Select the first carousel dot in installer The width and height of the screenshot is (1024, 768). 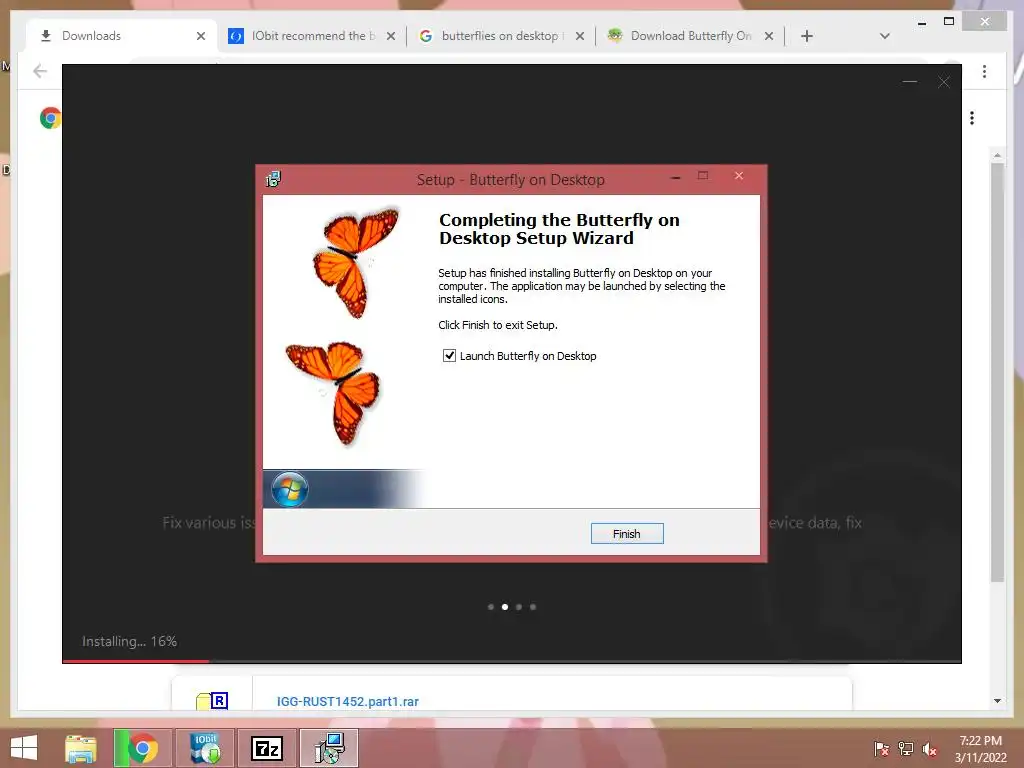(x=491, y=607)
